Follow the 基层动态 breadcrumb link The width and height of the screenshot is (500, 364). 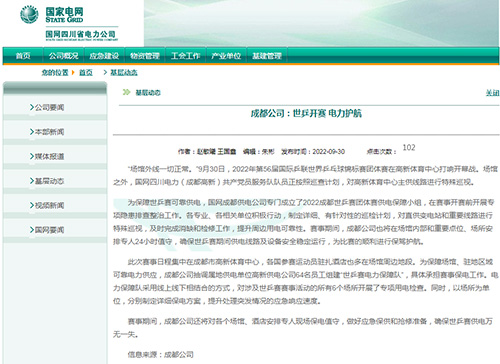pyautogui.click(x=124, y=72)
